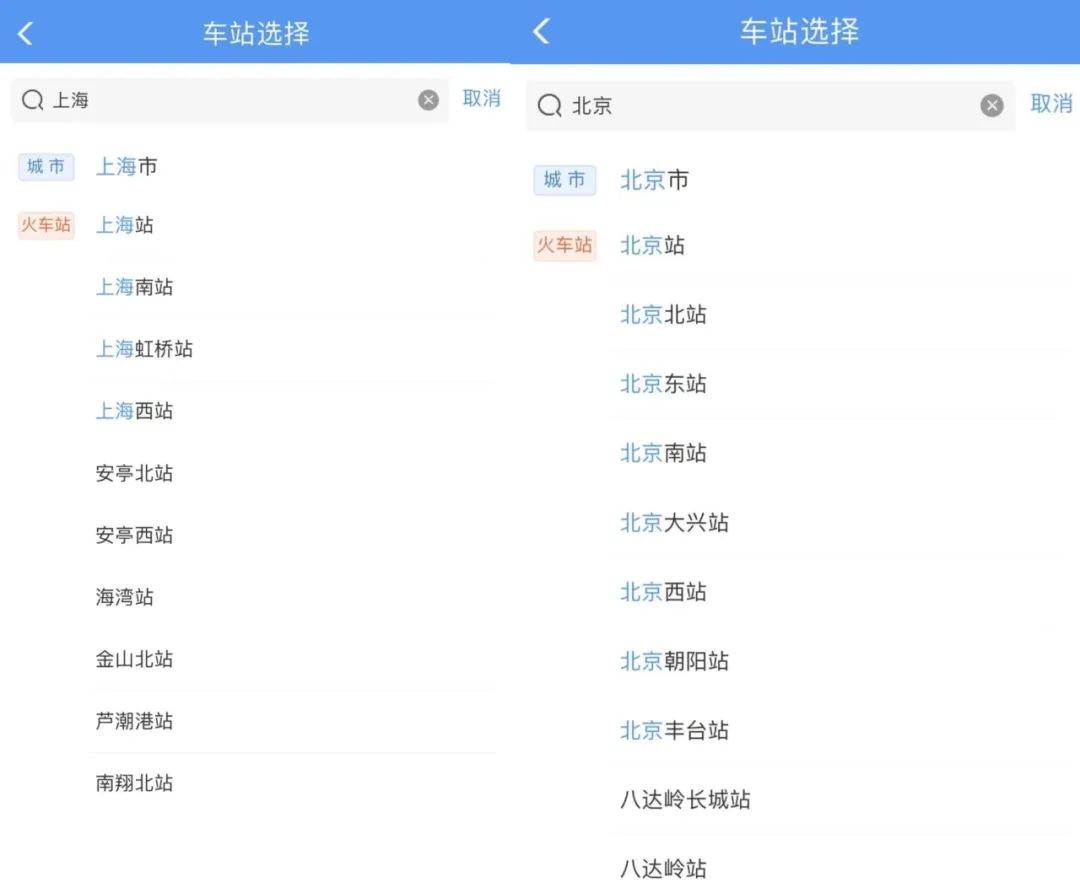The image size is (1080, 888).
Task: Select 安亭北站 station
Action: point(134,473)
